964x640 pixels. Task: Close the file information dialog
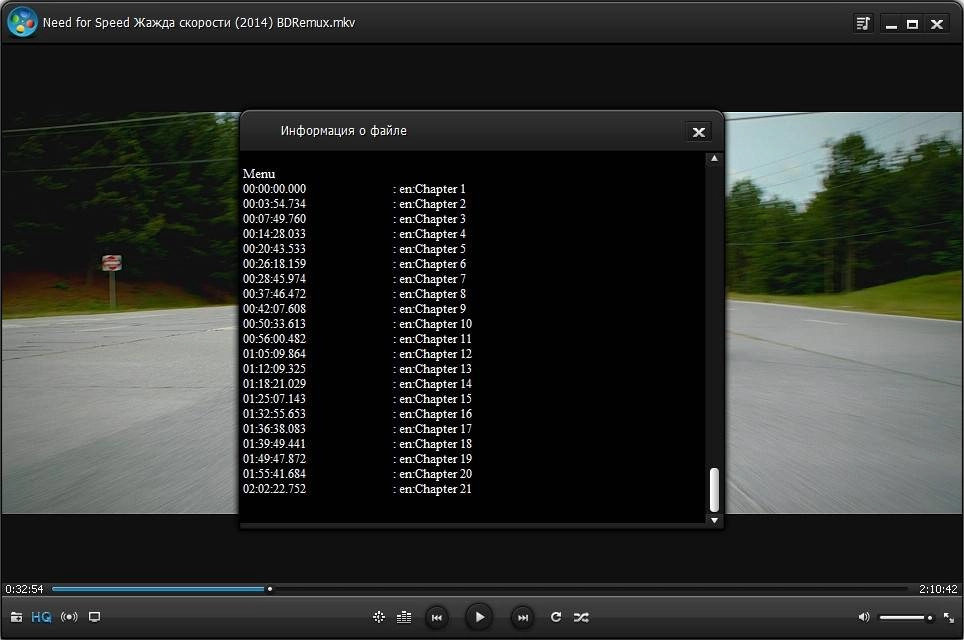point(698,132)
